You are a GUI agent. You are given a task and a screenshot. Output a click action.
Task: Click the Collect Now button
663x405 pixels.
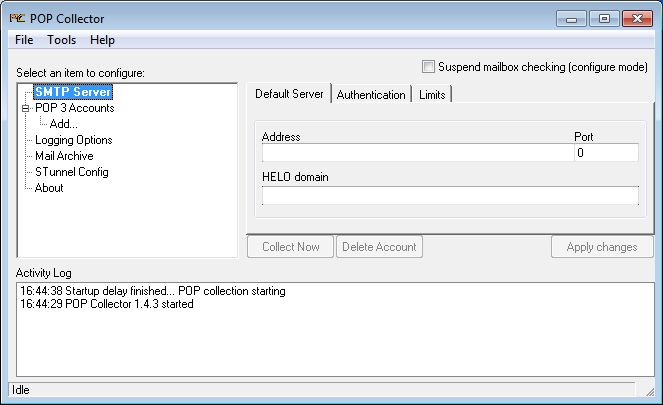pyautogui.click(x=291, y=246)
